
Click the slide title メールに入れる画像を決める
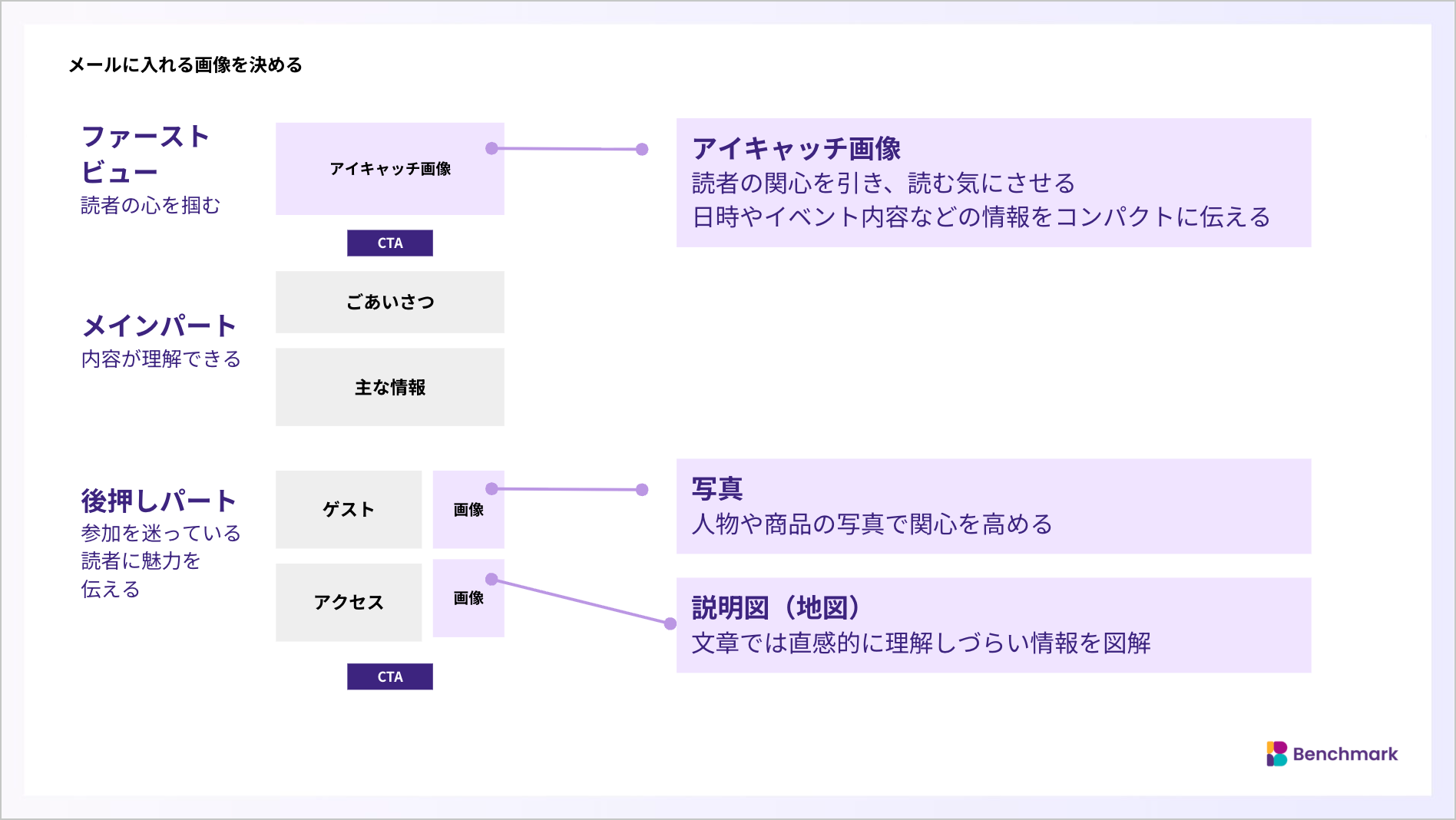(186, 65)
